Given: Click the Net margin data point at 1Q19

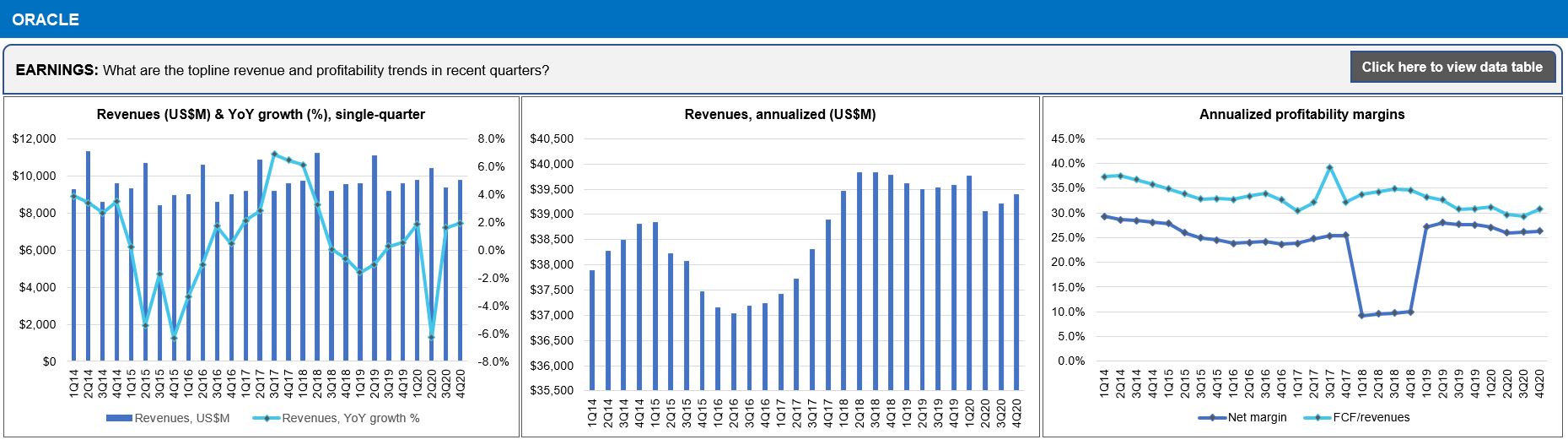Looking at the screenshot, I should click(1426, 226).
